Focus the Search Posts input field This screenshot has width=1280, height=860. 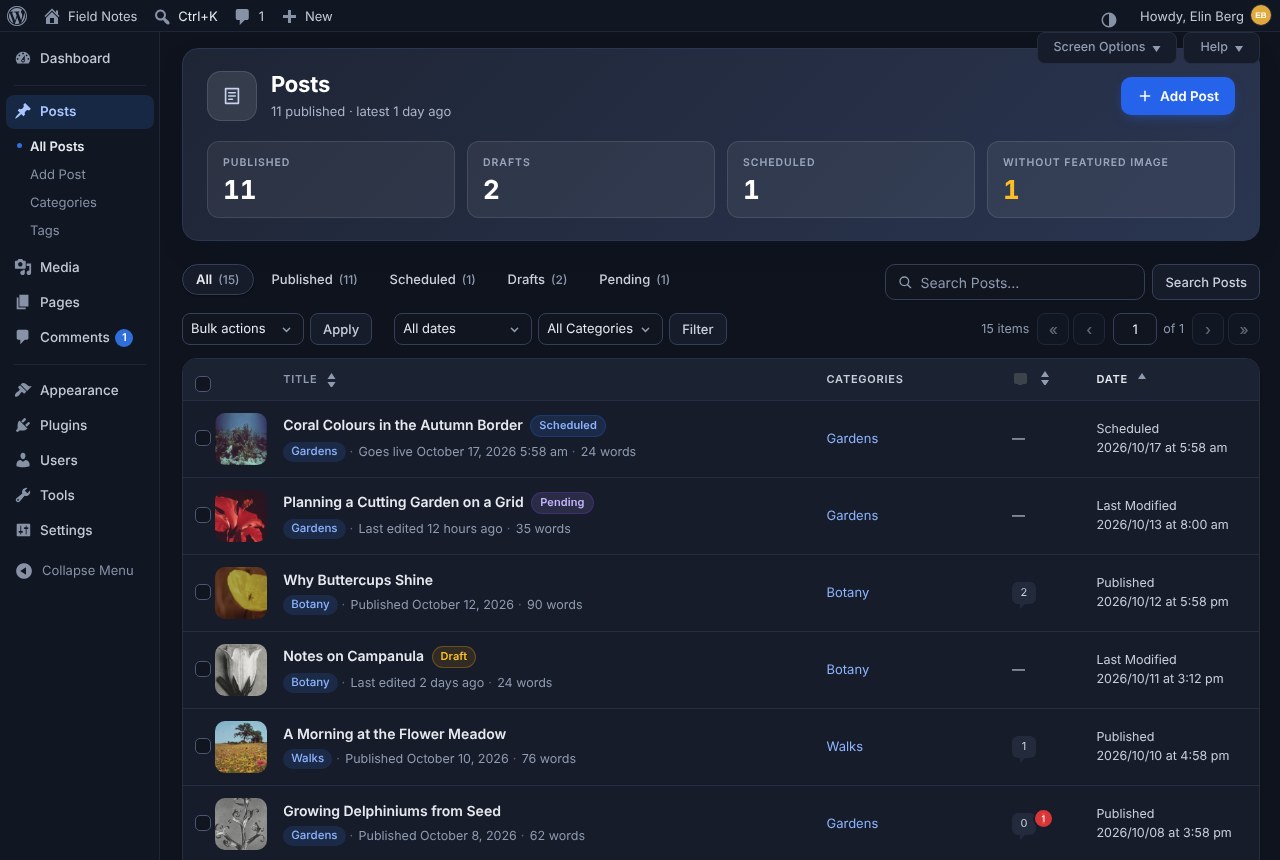point(1015,282)
